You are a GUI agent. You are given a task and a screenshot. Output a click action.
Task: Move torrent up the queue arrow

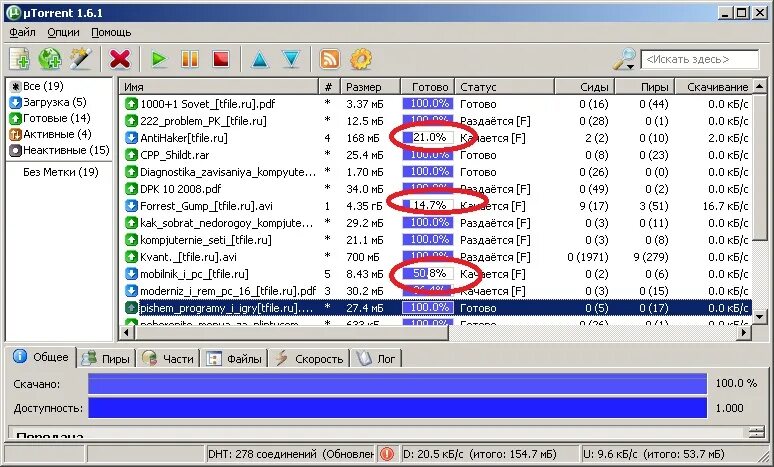pos(260,59)
